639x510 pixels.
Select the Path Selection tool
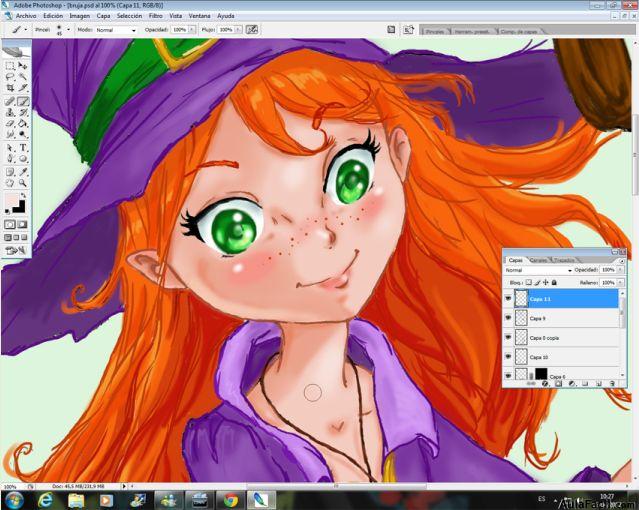coord(10,148)
